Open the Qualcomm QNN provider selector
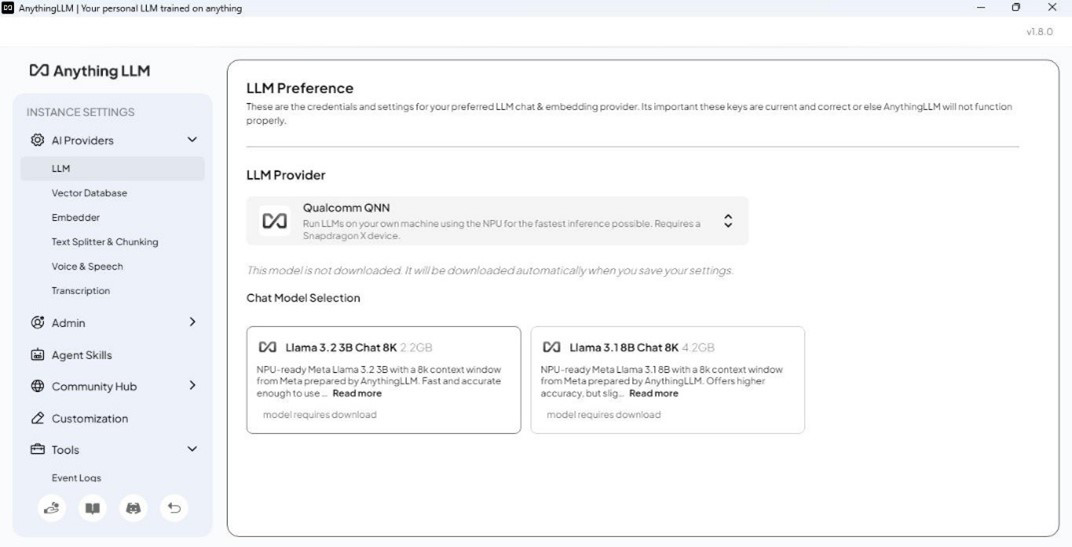 [497, 221]
